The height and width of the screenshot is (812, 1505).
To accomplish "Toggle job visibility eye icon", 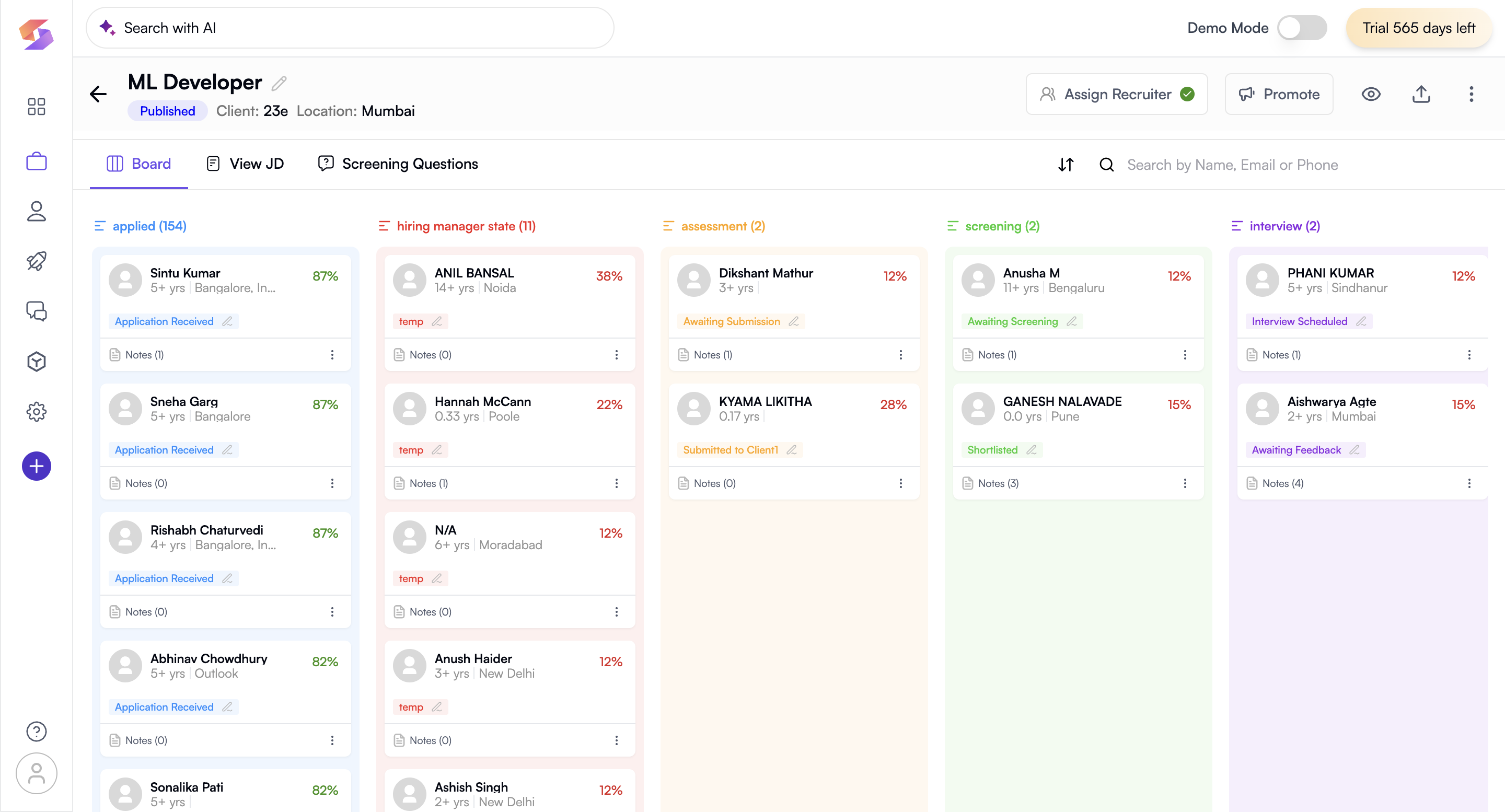I will coord(1371,94).
